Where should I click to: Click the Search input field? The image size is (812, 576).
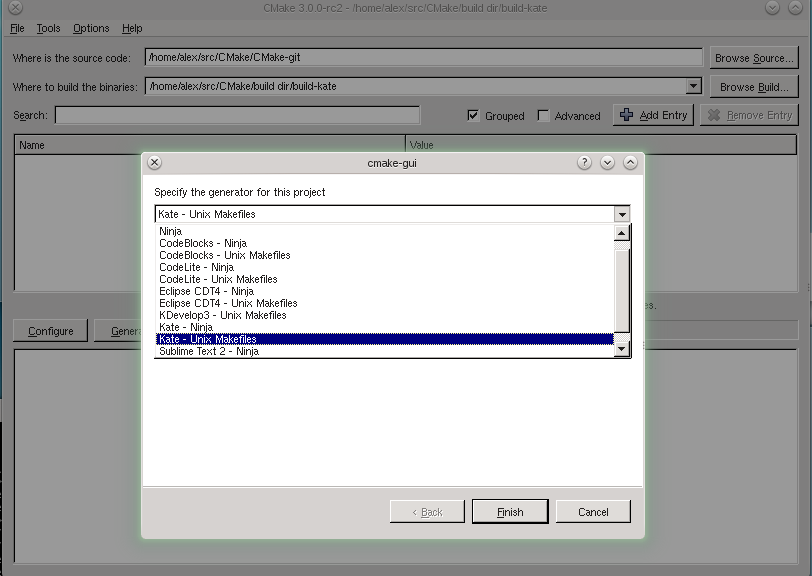pyautogui.click(x=237, y=116)
